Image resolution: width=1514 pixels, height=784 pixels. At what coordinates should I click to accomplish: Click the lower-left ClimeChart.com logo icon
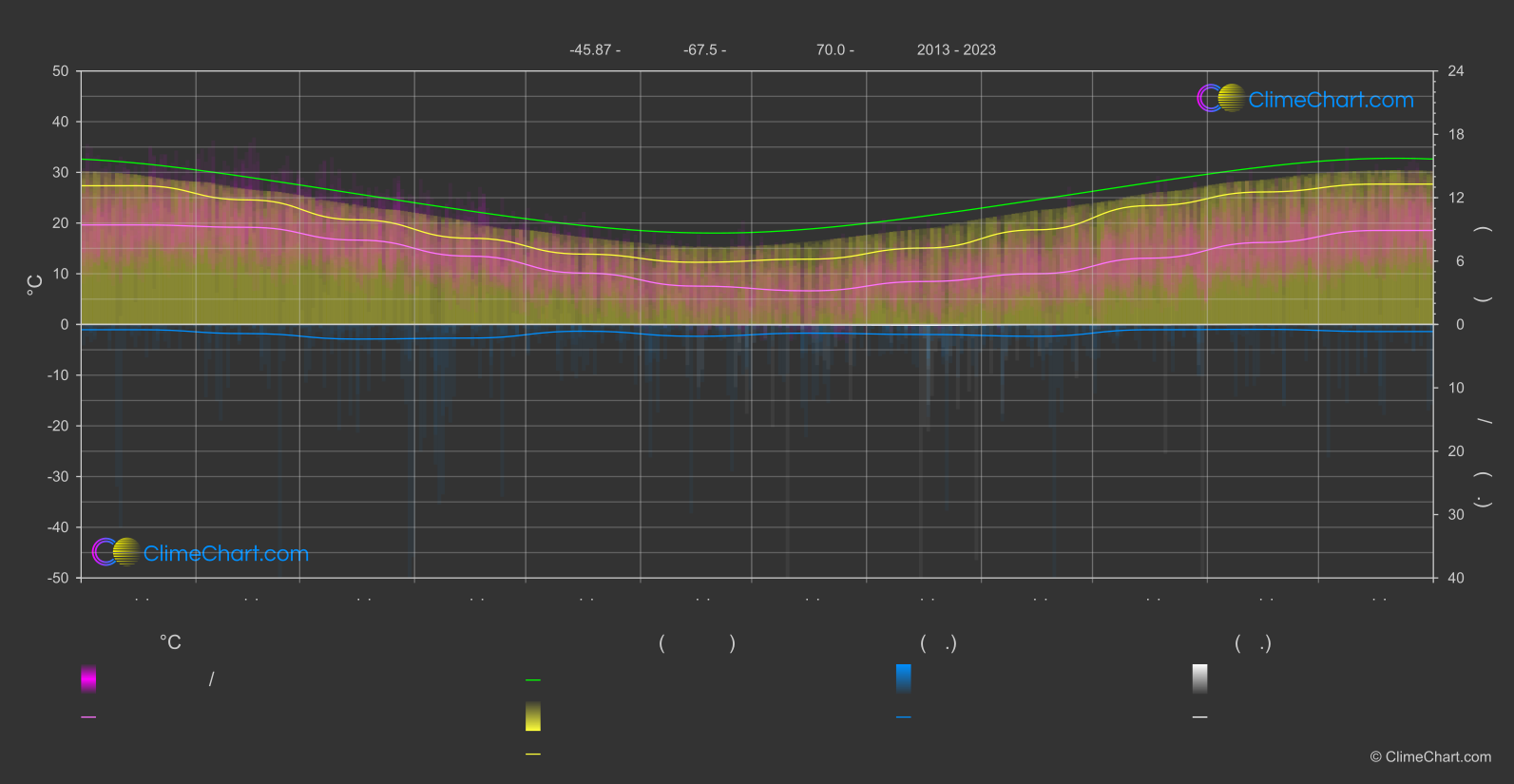pyautogui.click(x=116, y=551)
